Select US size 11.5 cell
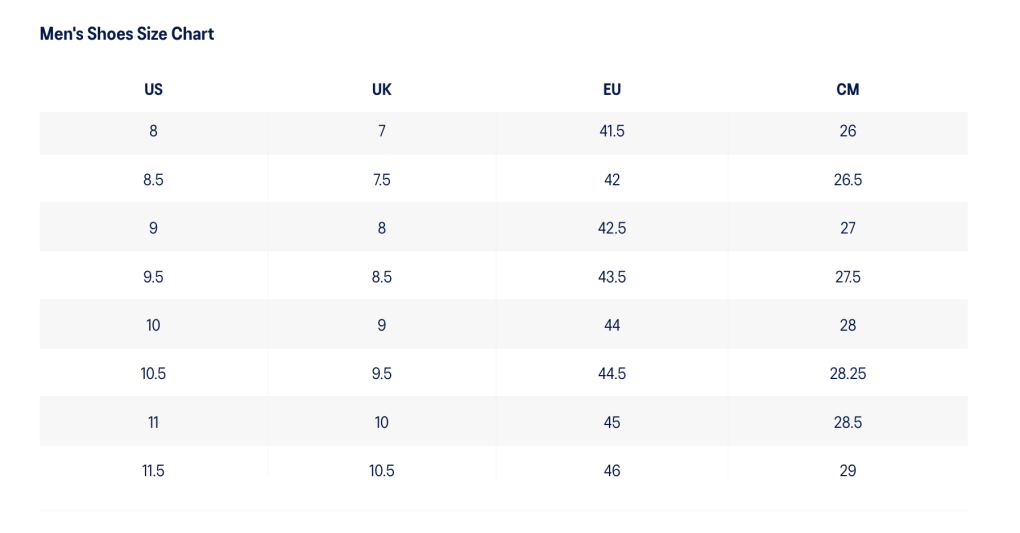The width and height of the screenshot is (1020, 533). pyautogui.click(x=153, y=471)
